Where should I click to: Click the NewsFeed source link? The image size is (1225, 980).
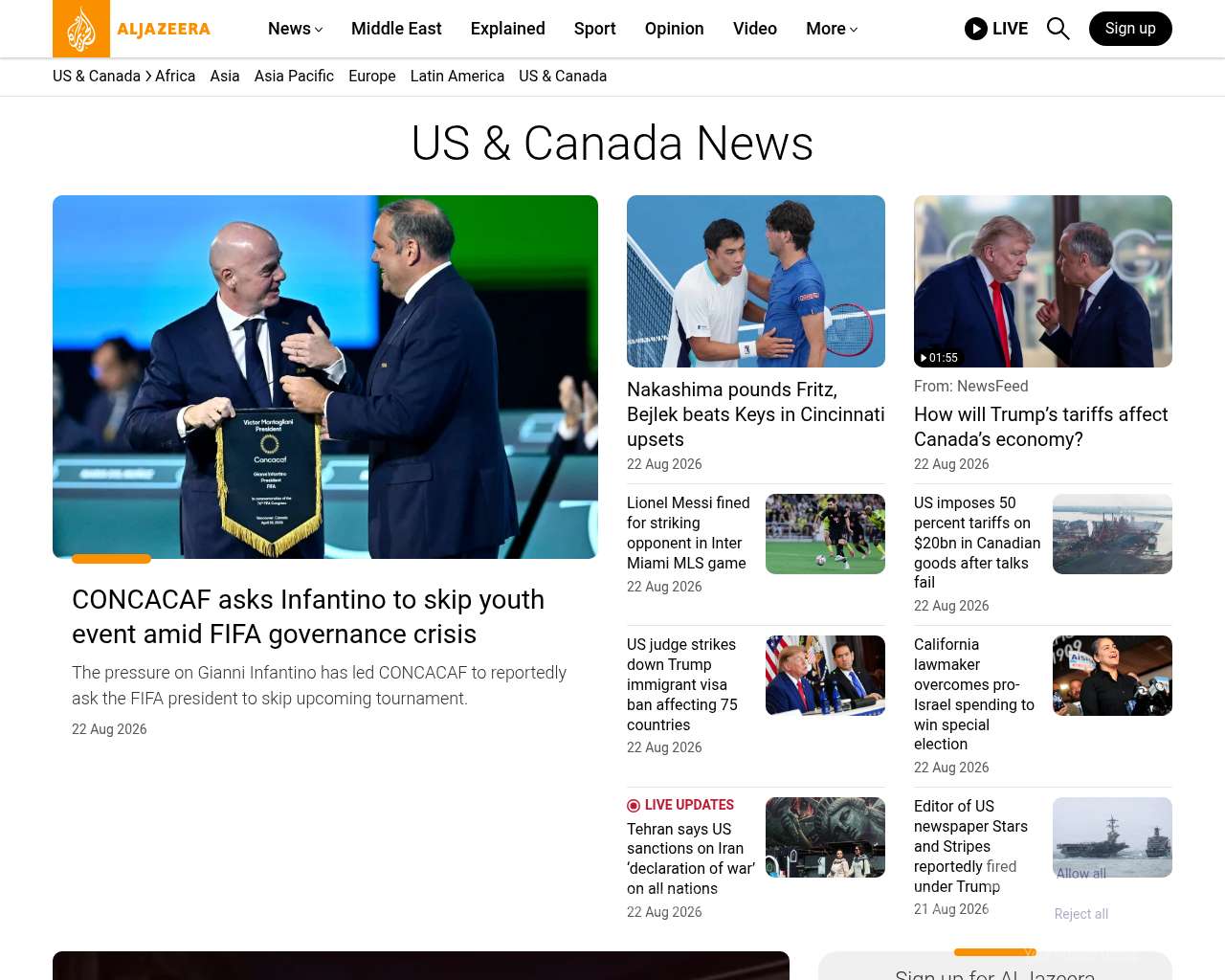click(992, 386)
